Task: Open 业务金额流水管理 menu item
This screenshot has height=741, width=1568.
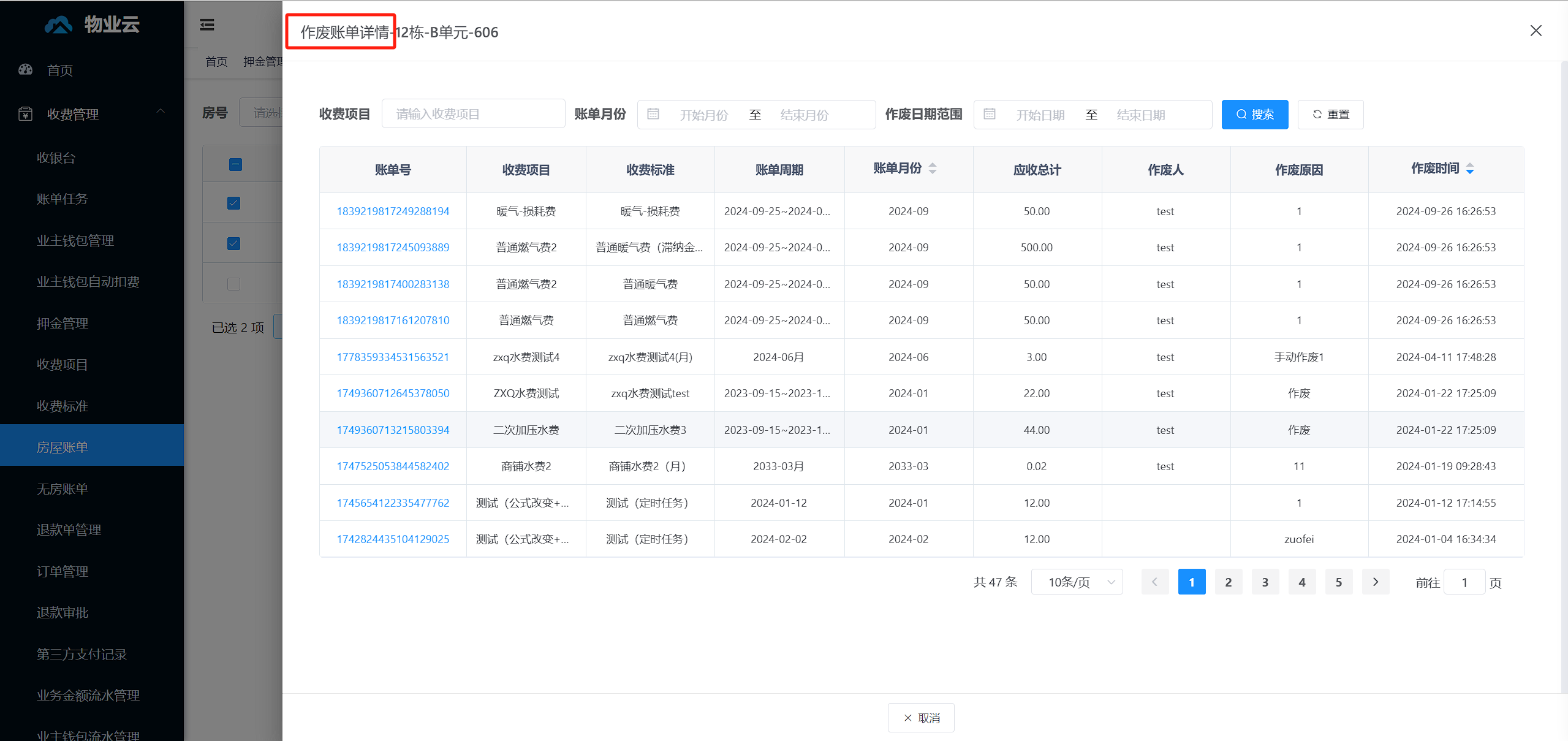Action: (x=88, y=695)
